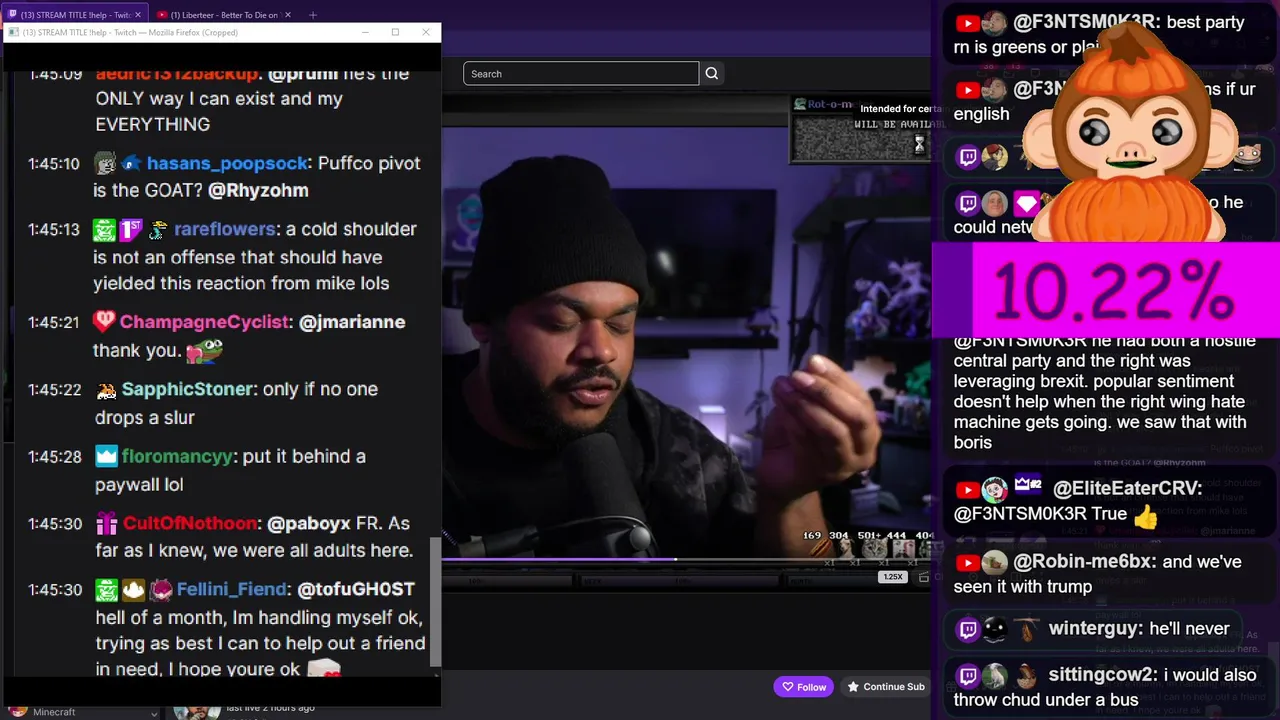Click the CultOfNothoon gift badge icon
This screenshot has height=720, width=1280.
106,523
